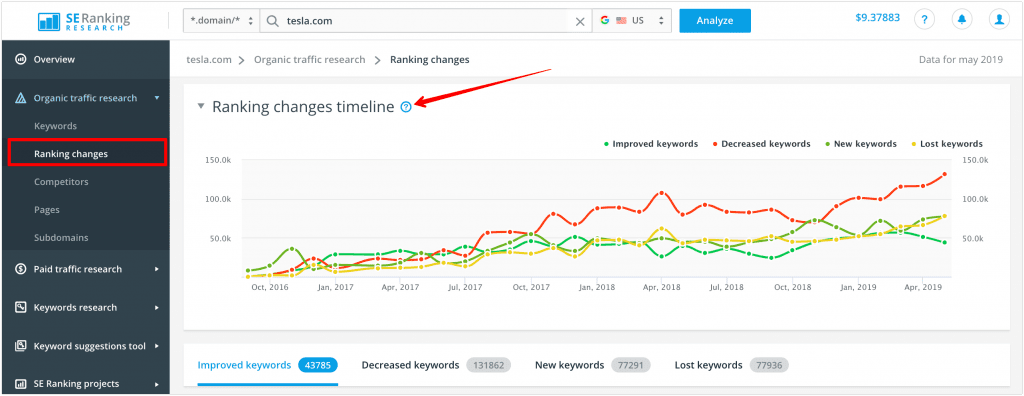Open the notifications bell icon

961,20
